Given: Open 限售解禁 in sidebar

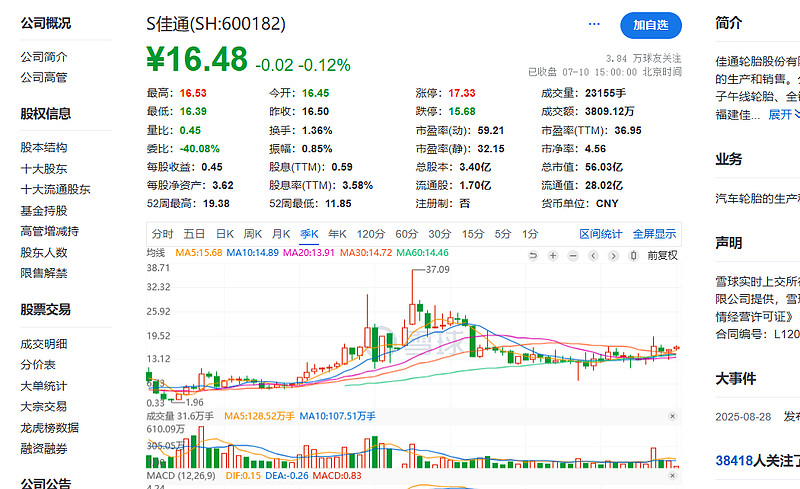Looking at the screenshot, I should coord(44,273).
